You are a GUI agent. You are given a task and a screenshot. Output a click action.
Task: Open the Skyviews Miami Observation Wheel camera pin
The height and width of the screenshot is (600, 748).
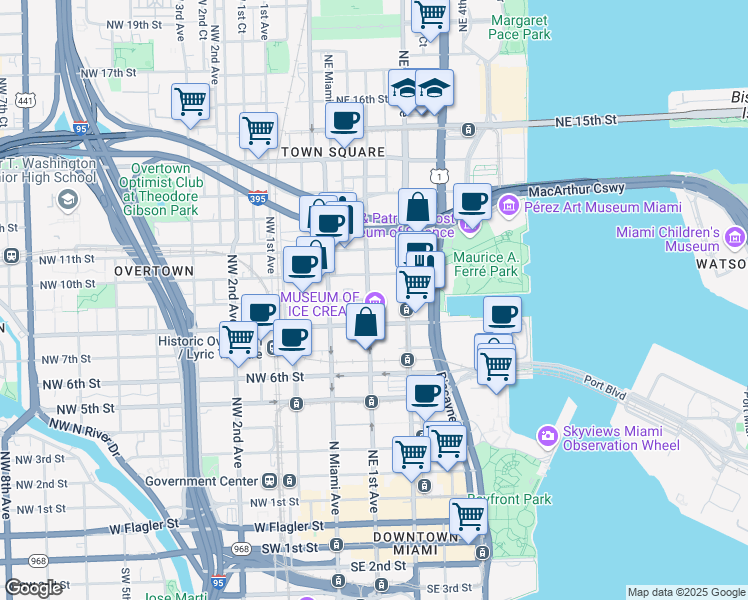pyautogui.click(x=548, y=436)
